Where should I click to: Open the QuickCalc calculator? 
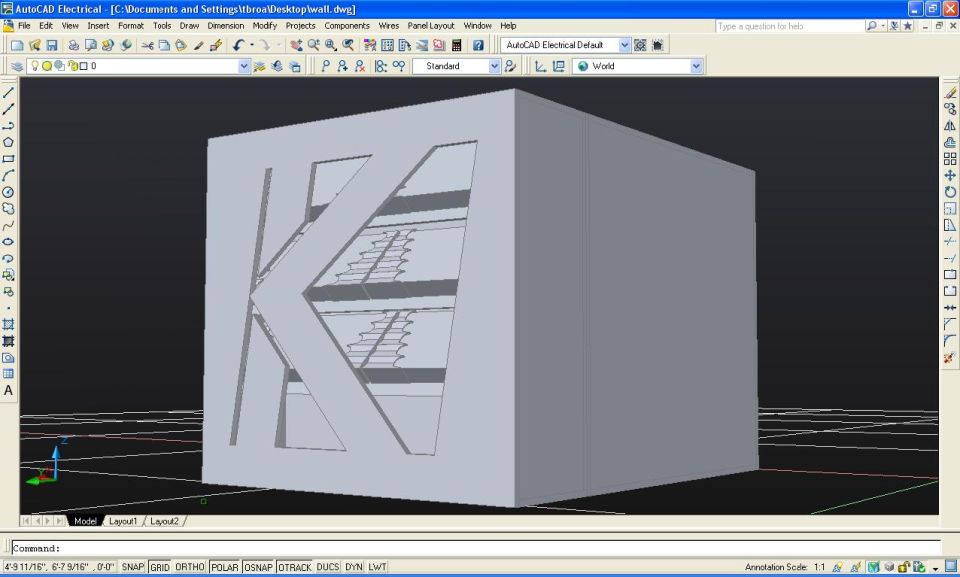tap(456, 45)
